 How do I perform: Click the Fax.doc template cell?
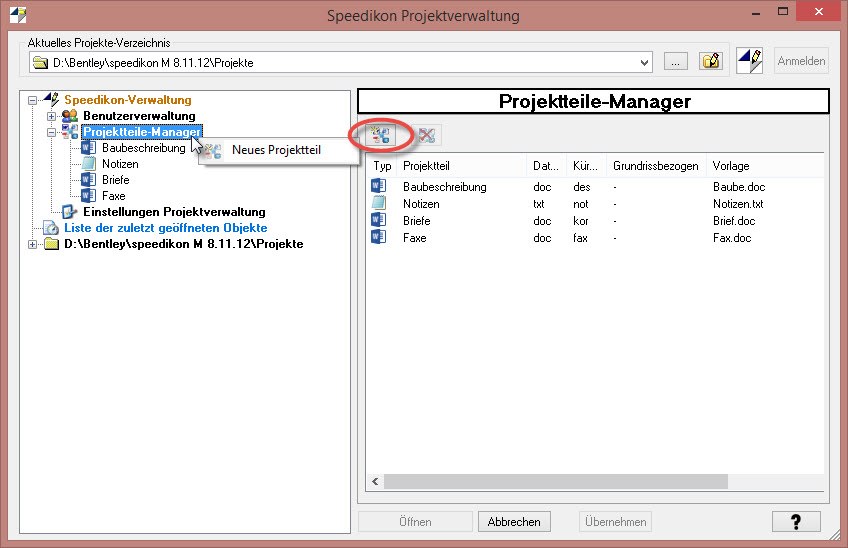732,238
